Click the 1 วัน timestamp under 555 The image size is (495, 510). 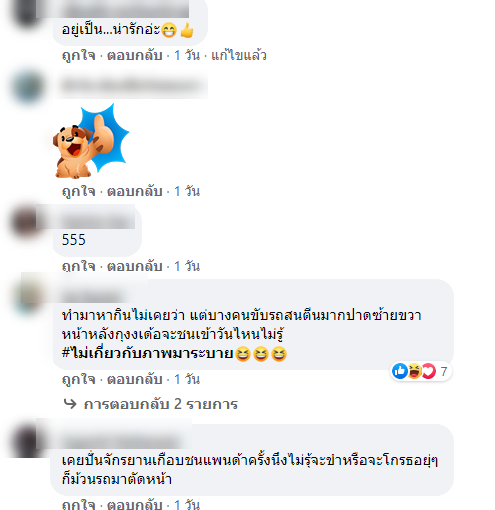click(187, 266)
